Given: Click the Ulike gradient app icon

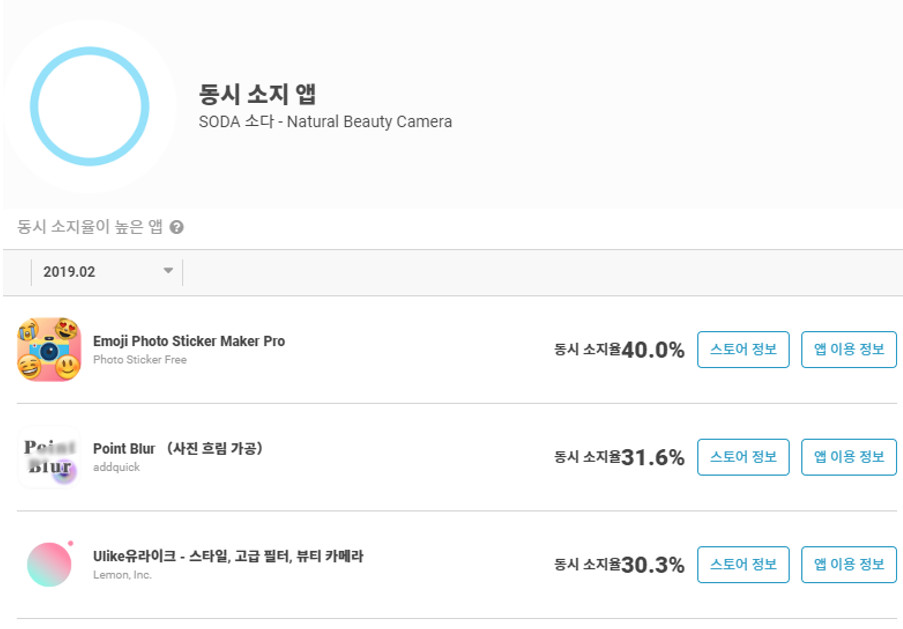Looking at the screenshot, I should pos(50,564).
